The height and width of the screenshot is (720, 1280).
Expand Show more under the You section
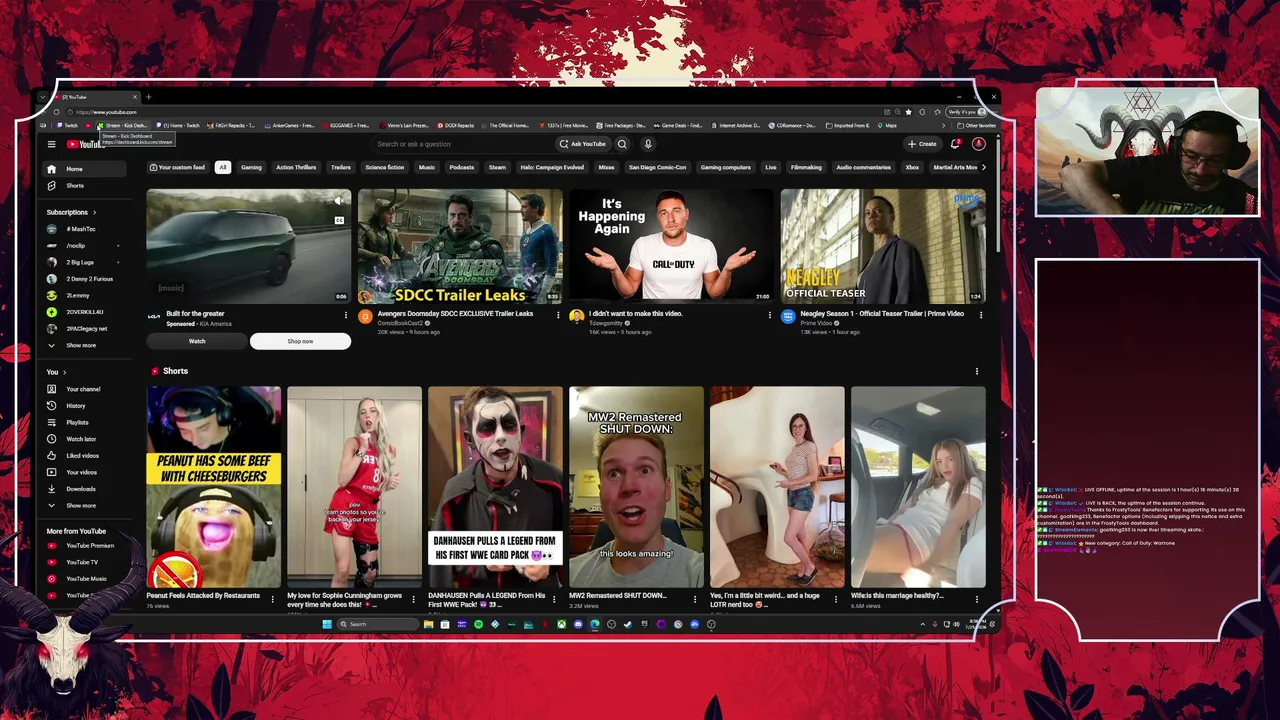[84, 505]
